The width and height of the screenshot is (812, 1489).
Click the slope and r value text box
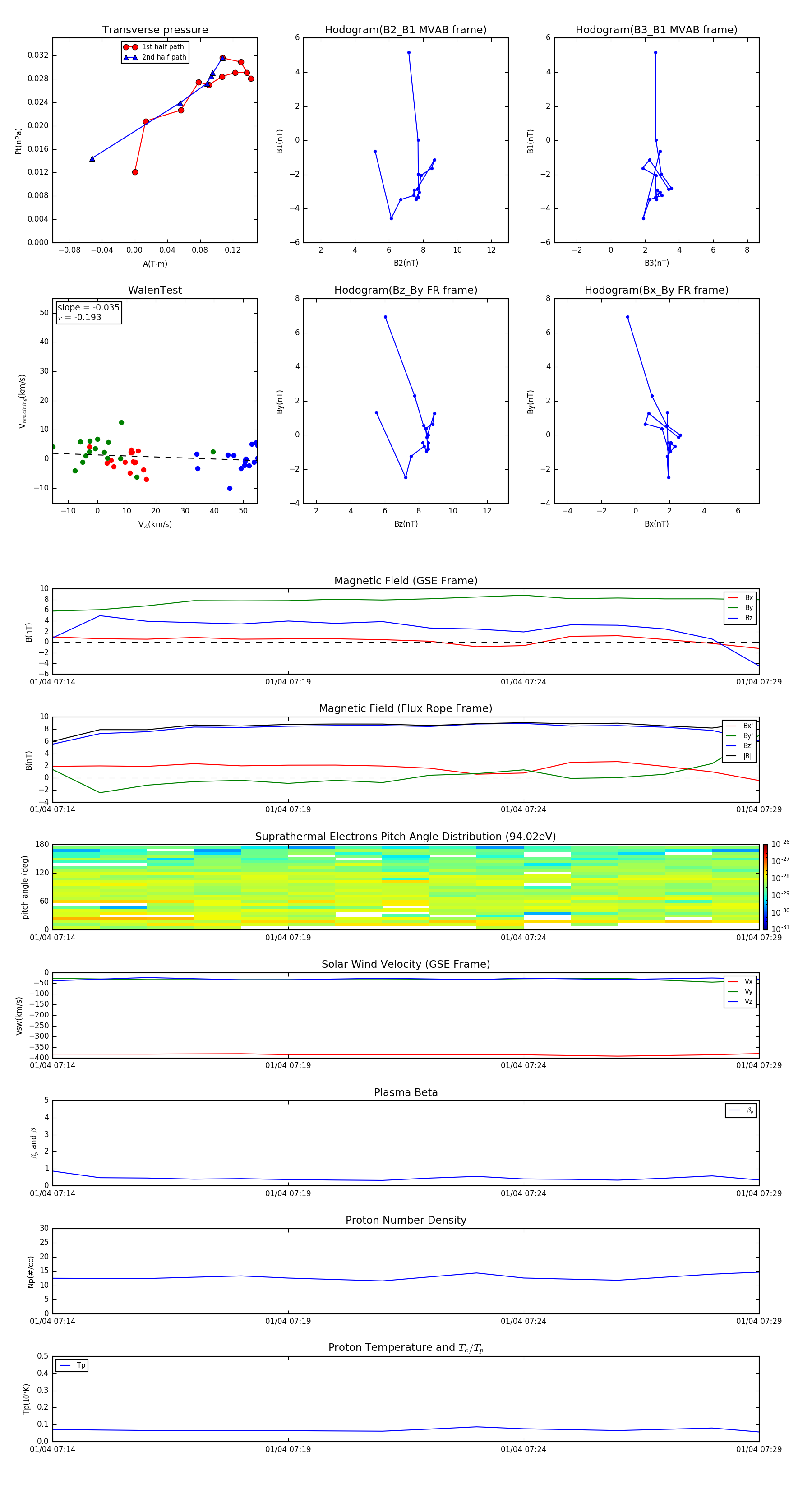88,312
